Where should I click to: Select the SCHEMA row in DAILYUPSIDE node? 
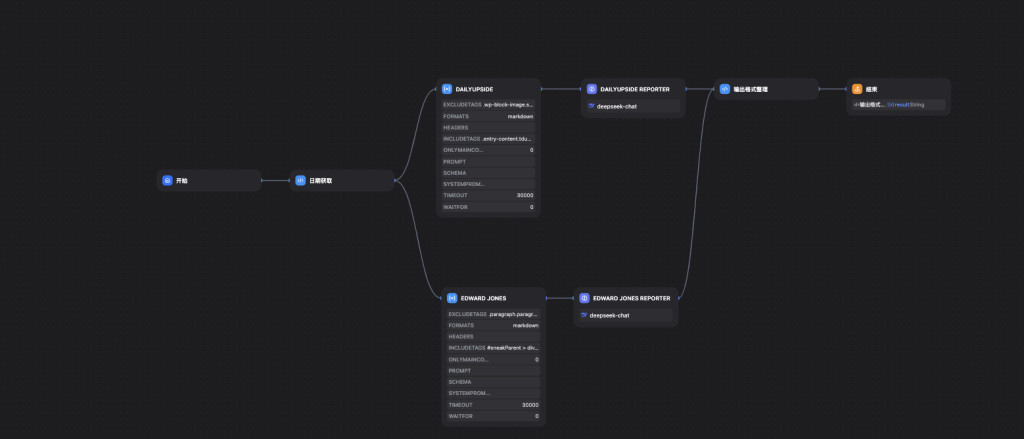click(488, 173)
